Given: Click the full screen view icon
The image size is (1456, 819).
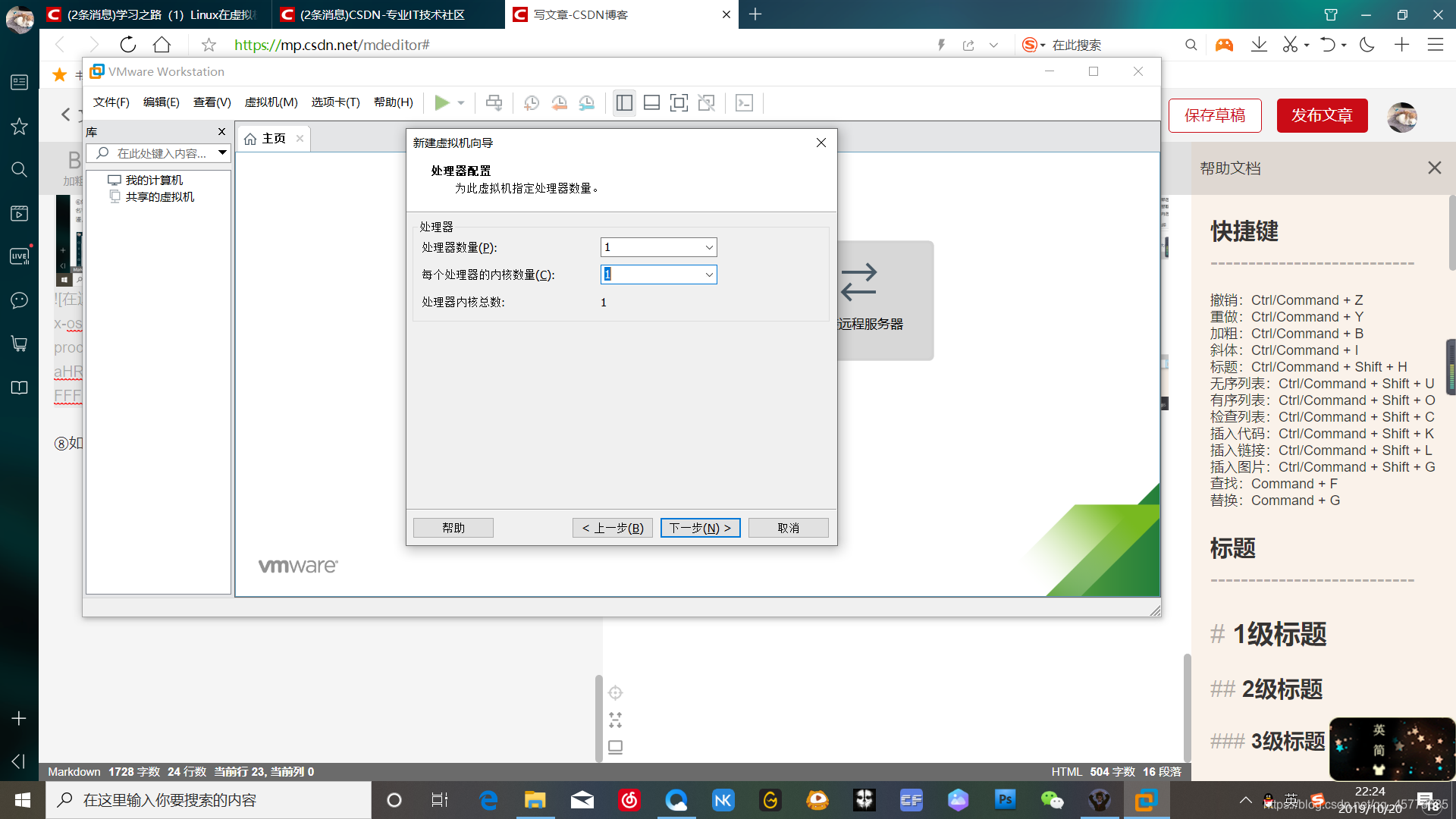Looking at the screenshot, I should 679,102.
